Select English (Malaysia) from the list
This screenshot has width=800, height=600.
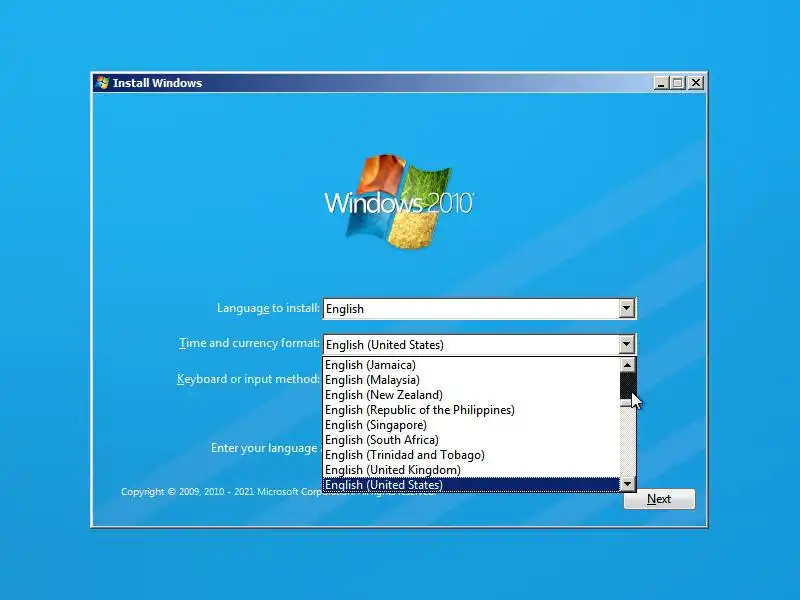tap(471, 380)
